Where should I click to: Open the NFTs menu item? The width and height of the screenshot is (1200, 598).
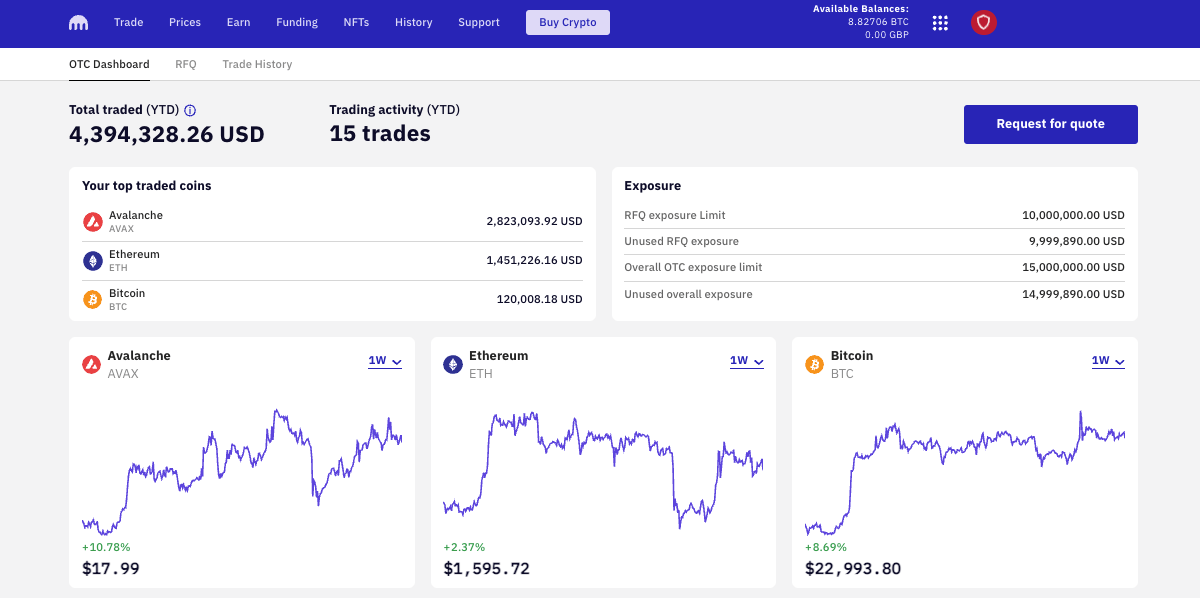point(356,23)
